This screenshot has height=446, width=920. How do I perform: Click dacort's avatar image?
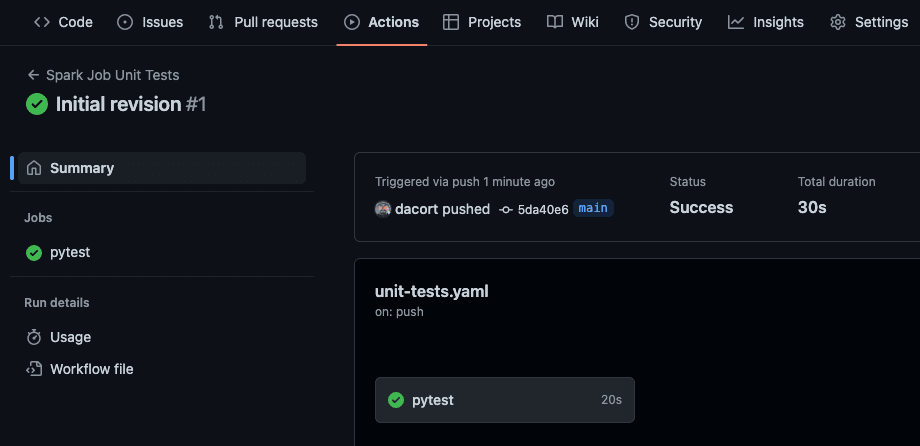[383, 209]
